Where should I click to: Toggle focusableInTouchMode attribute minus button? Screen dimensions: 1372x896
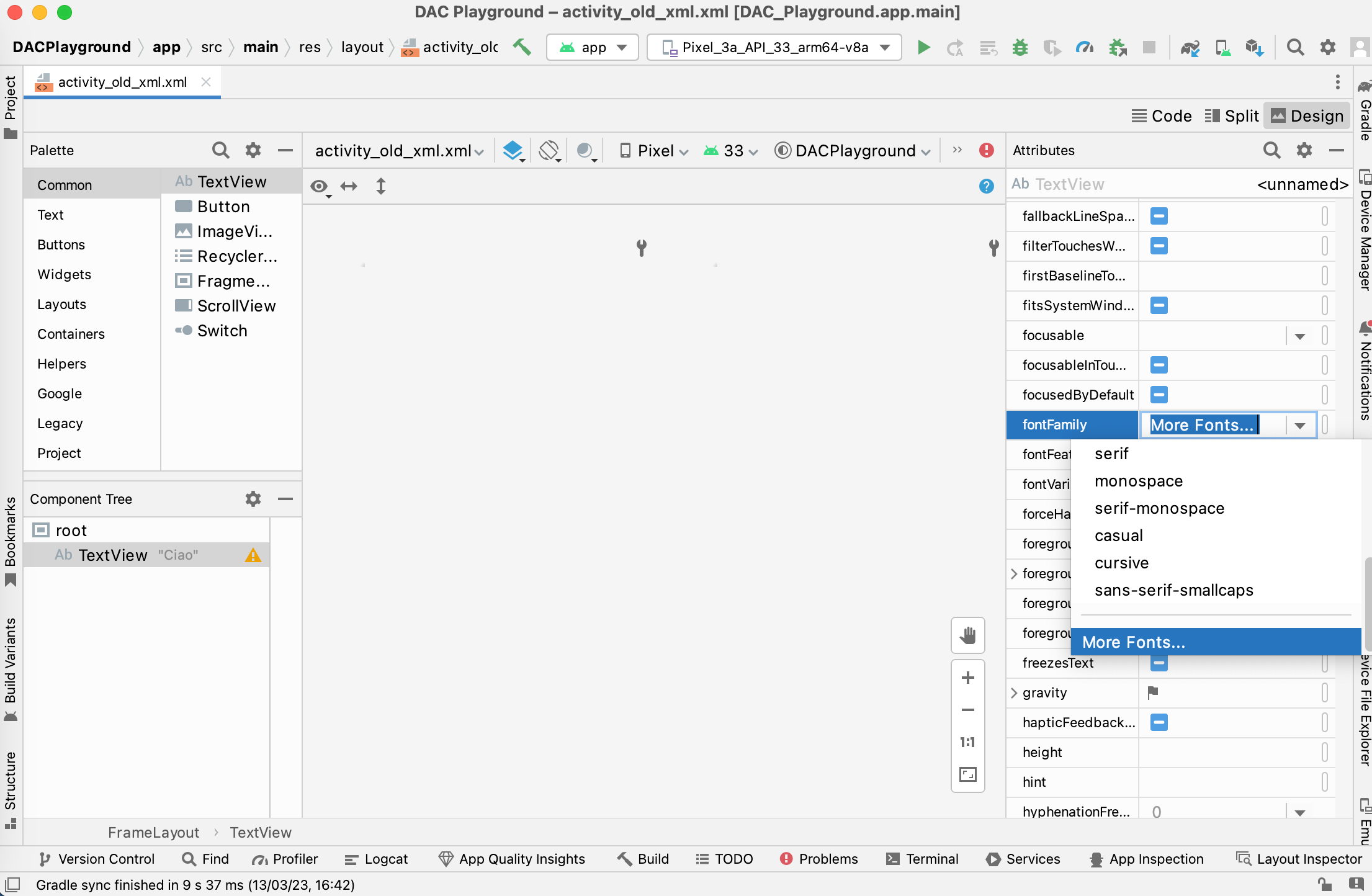tap(1160, 365)
